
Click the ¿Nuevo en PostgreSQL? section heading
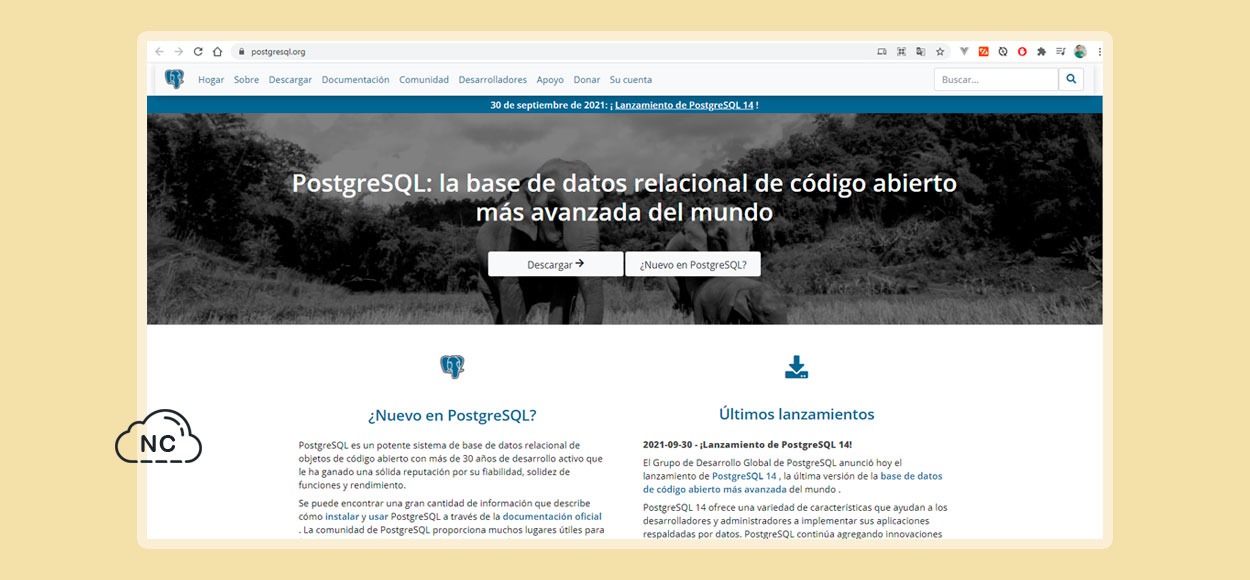[x=452, y=416]
